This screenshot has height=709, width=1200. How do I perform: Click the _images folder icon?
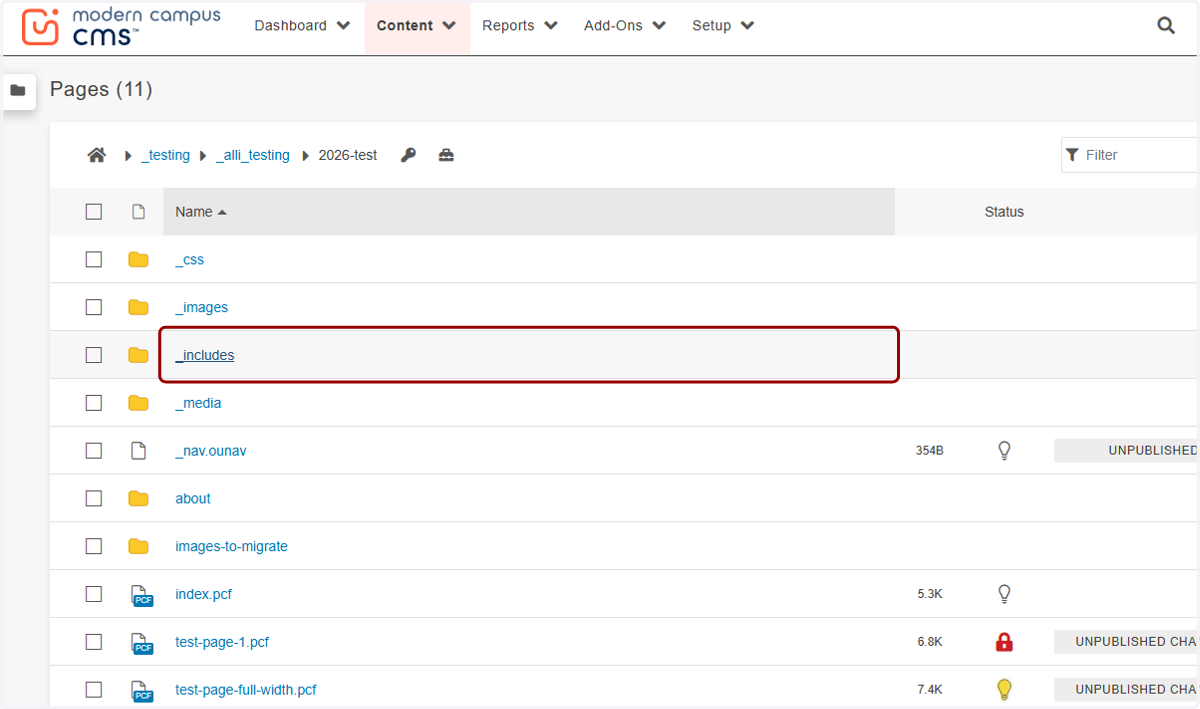[x=138, y=307]
